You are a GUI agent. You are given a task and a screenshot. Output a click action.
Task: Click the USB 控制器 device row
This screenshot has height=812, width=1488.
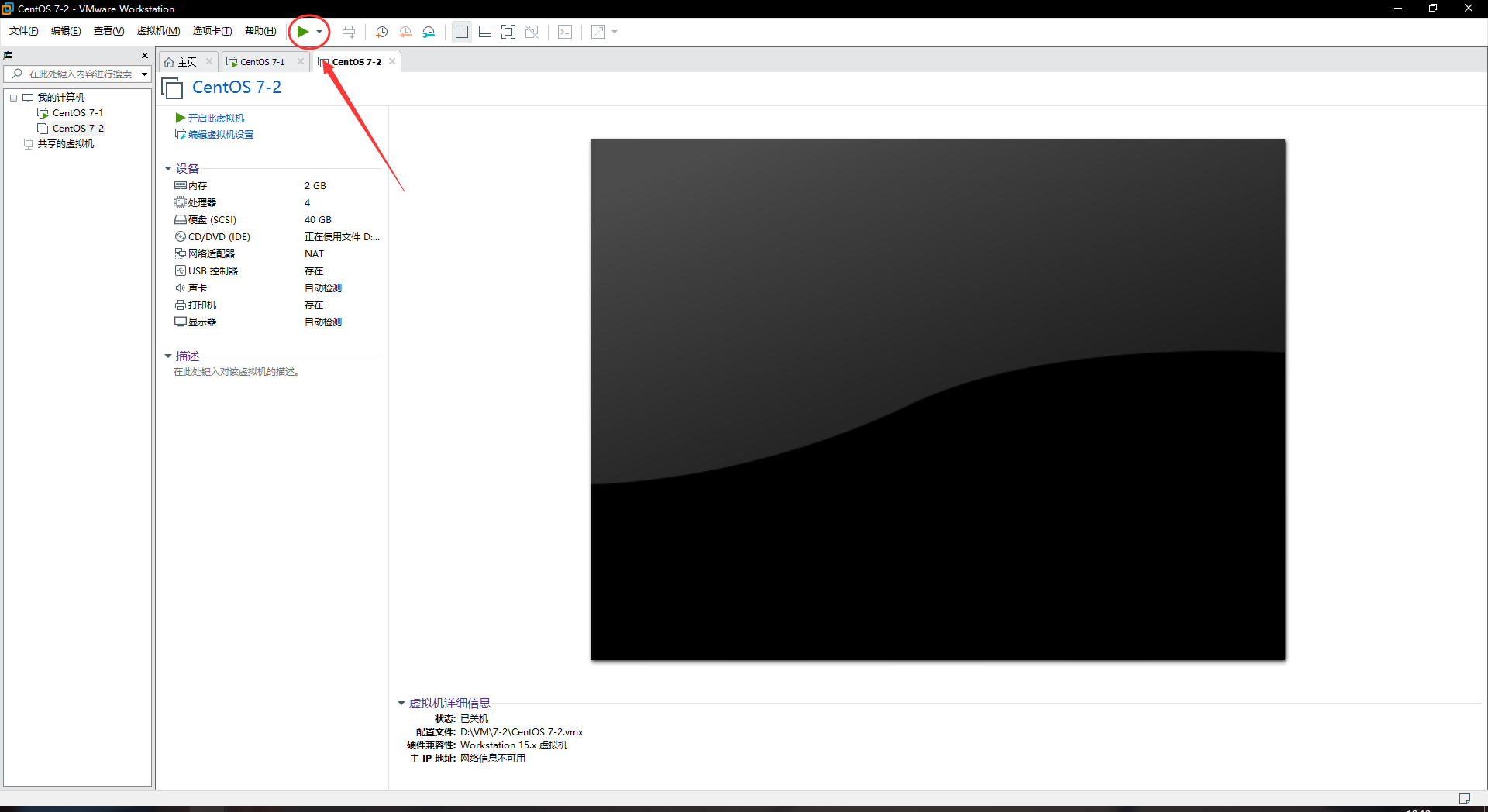(277, 271)
